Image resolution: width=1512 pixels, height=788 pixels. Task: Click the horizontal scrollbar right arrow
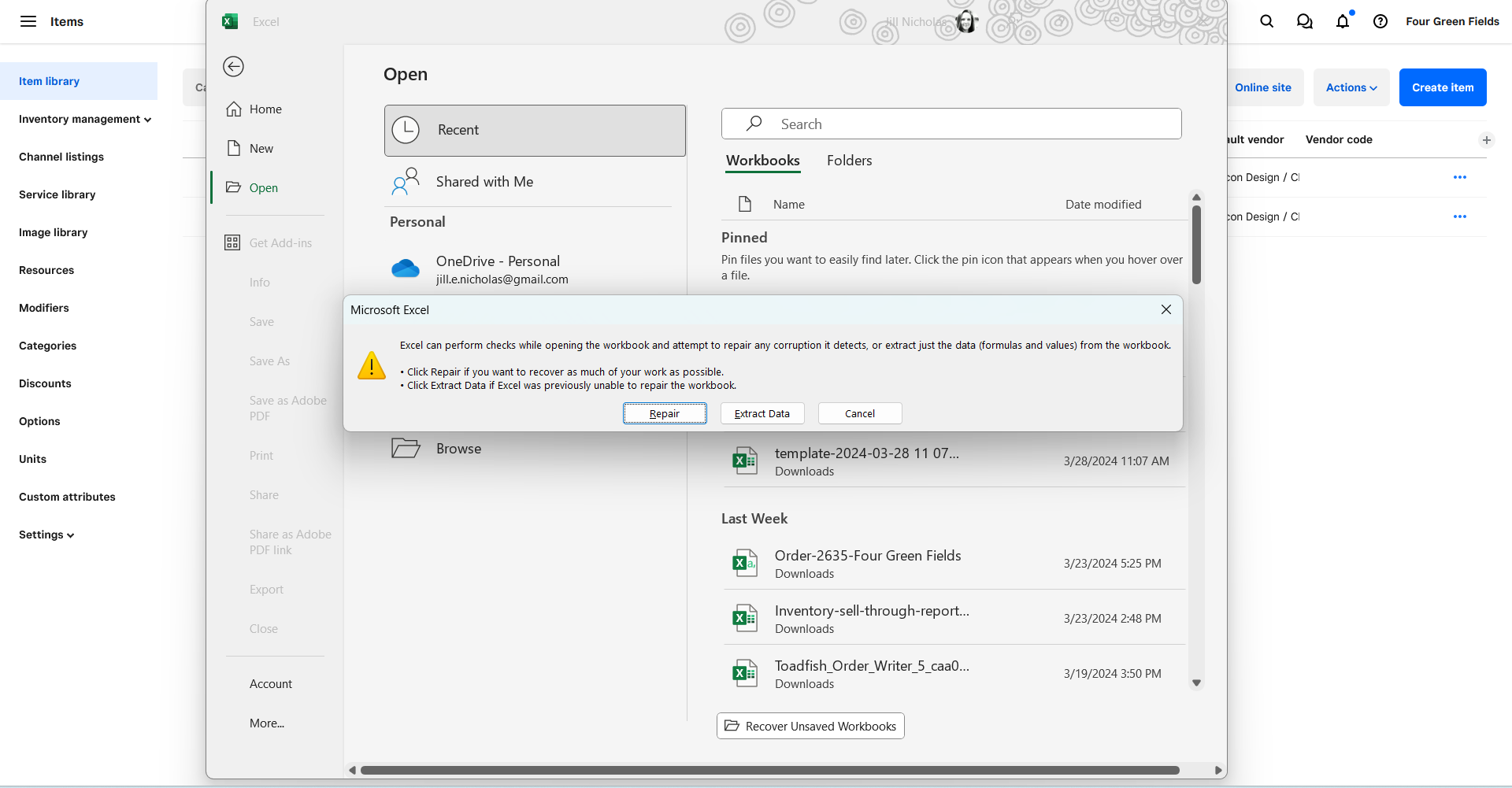click(x=1218, y=770)
